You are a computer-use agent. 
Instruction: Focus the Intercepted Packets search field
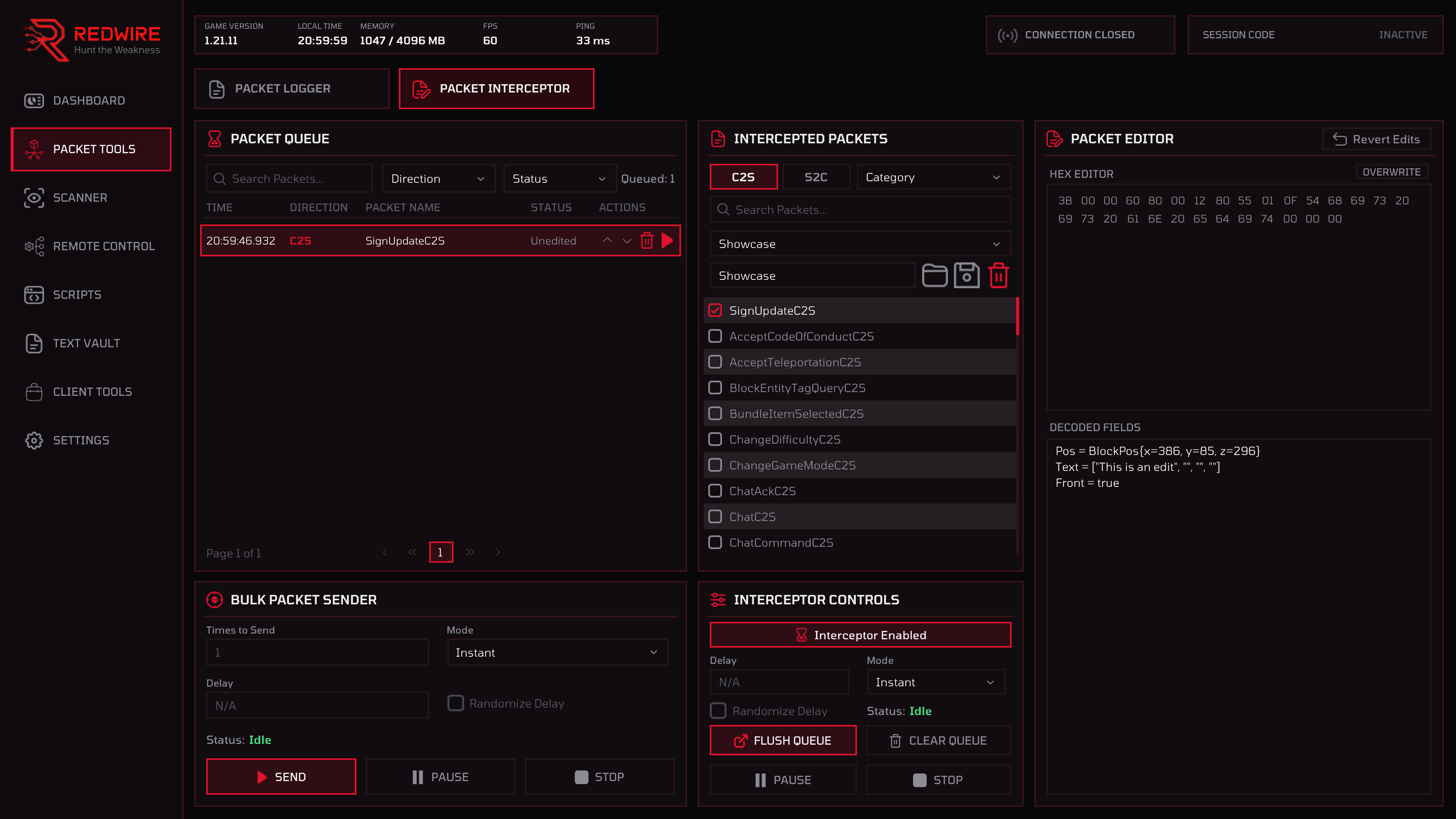coord(860,210)
